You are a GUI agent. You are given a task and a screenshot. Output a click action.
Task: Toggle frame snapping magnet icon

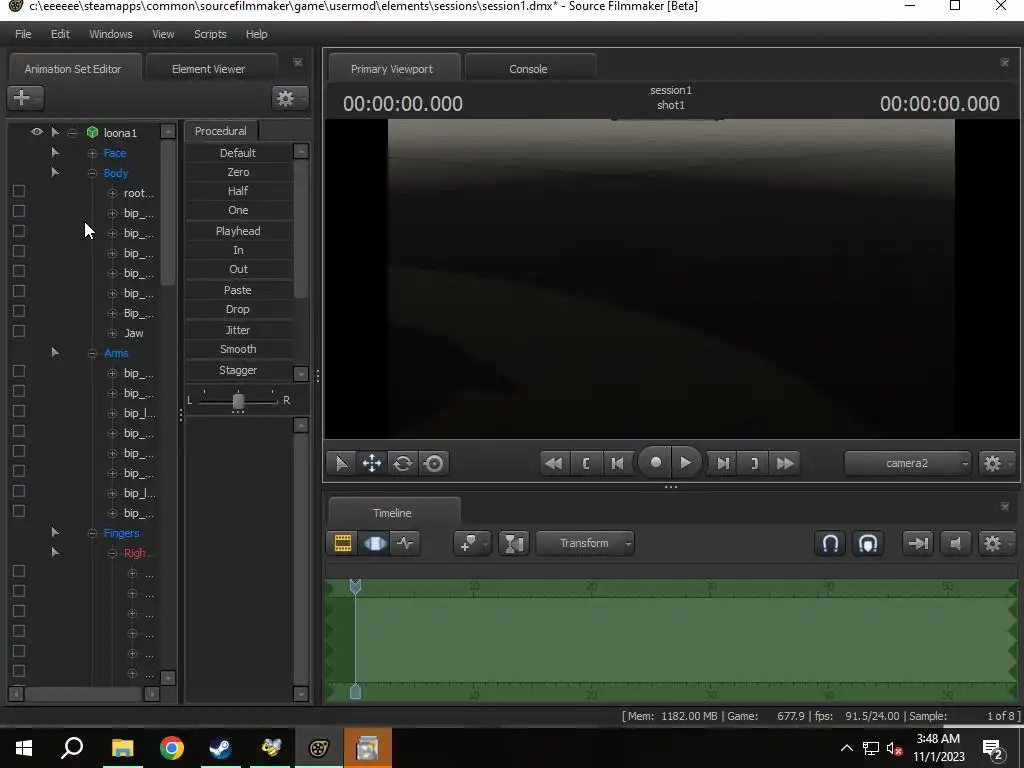[x=868, y=543]
